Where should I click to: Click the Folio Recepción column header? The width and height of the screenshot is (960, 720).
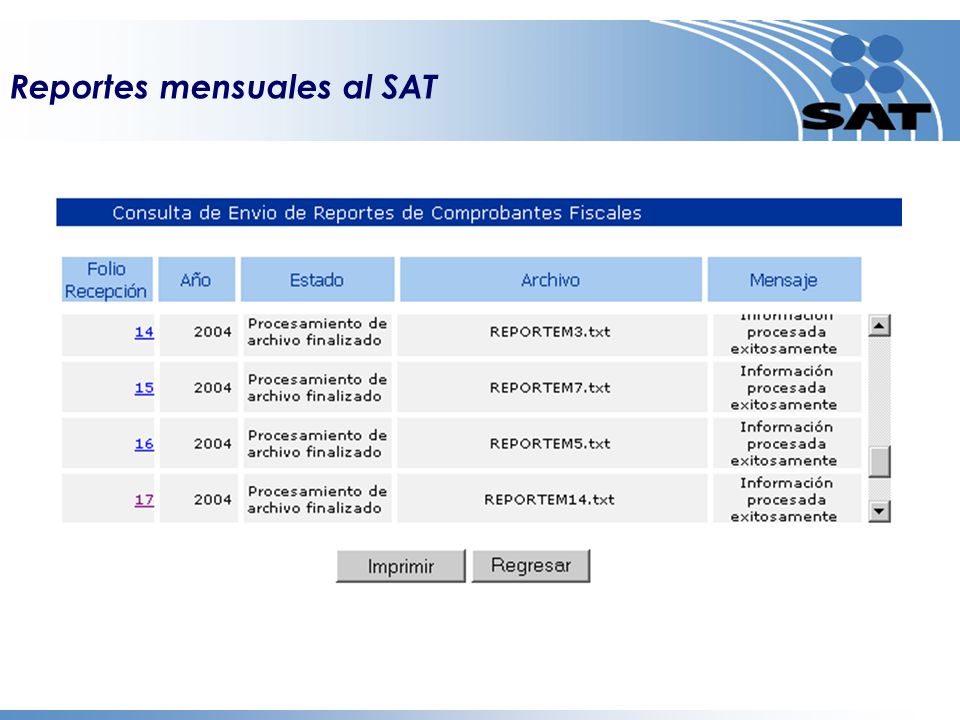[107, 280]
